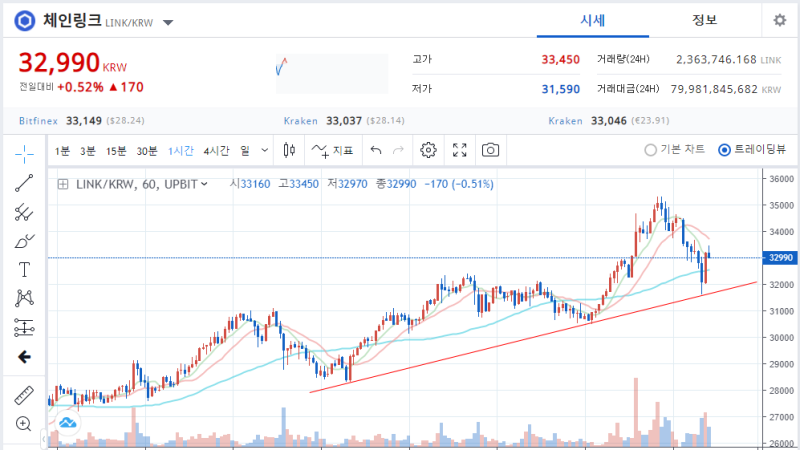Screen dimensions: 800x450
Task: Select the crosshair cursor tool
Action: [24, 154]
